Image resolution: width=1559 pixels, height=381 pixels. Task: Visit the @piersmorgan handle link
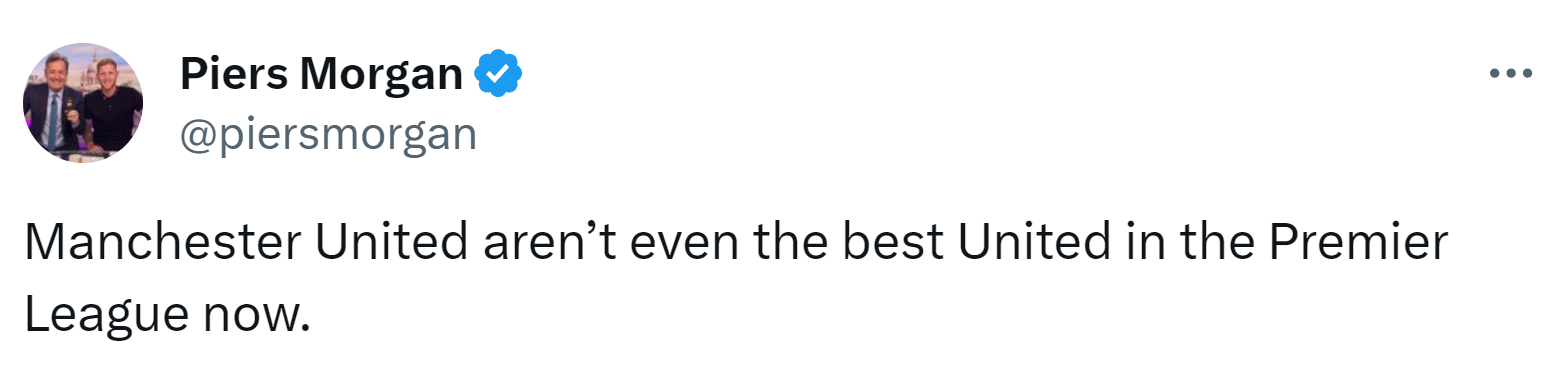pos(328,134)
